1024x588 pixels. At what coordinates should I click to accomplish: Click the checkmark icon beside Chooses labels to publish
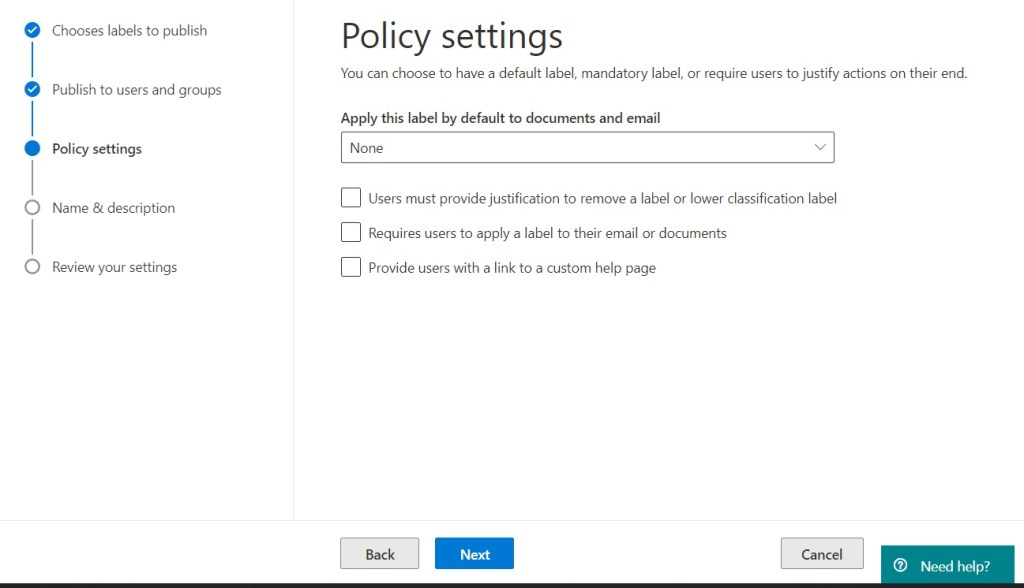[32, 31]
